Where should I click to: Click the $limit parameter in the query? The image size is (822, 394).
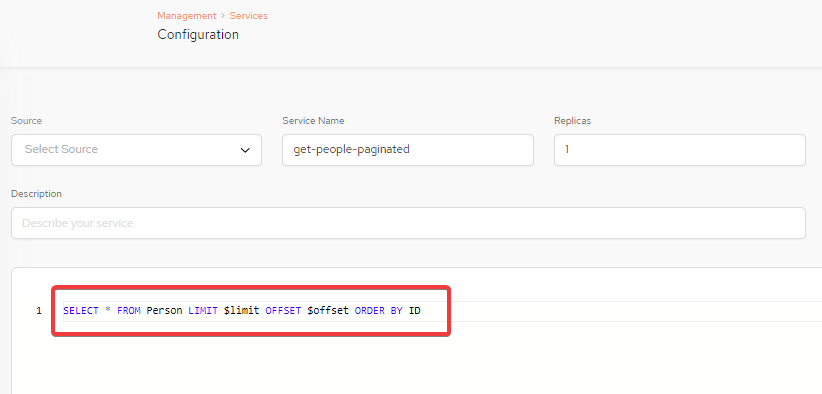(x=242, y=311)
